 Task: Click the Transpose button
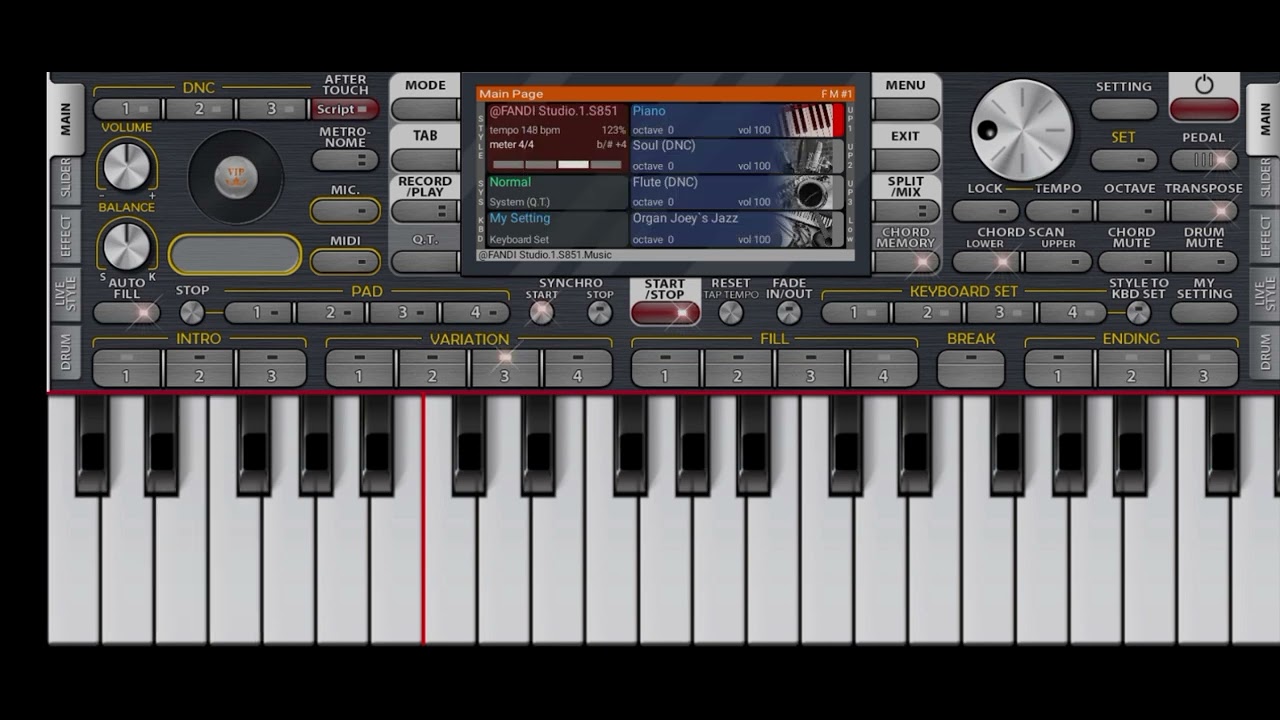tap(1204, 211)
